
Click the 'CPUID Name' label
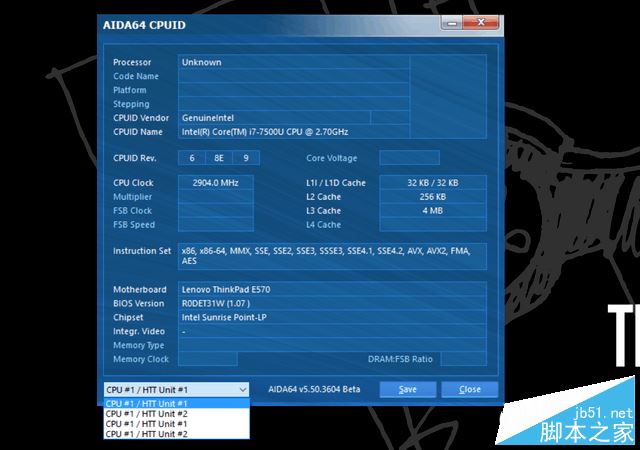pos(138,132)
